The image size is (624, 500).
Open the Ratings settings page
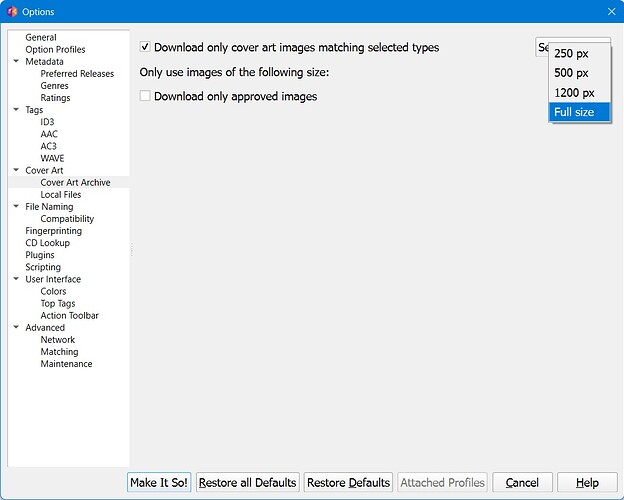pos(55,98)
